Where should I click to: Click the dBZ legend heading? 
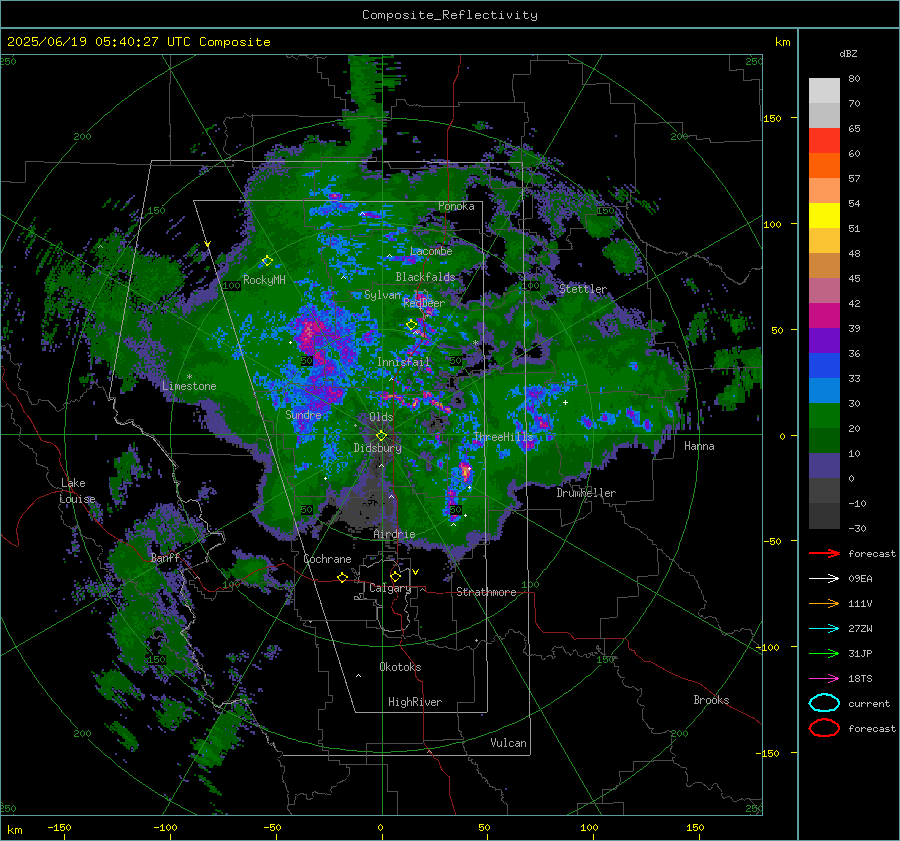coord(848,53)
